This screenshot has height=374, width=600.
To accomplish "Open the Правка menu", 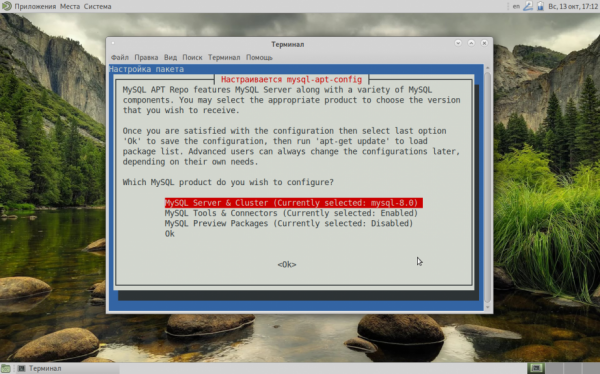I will coord(146,57).
